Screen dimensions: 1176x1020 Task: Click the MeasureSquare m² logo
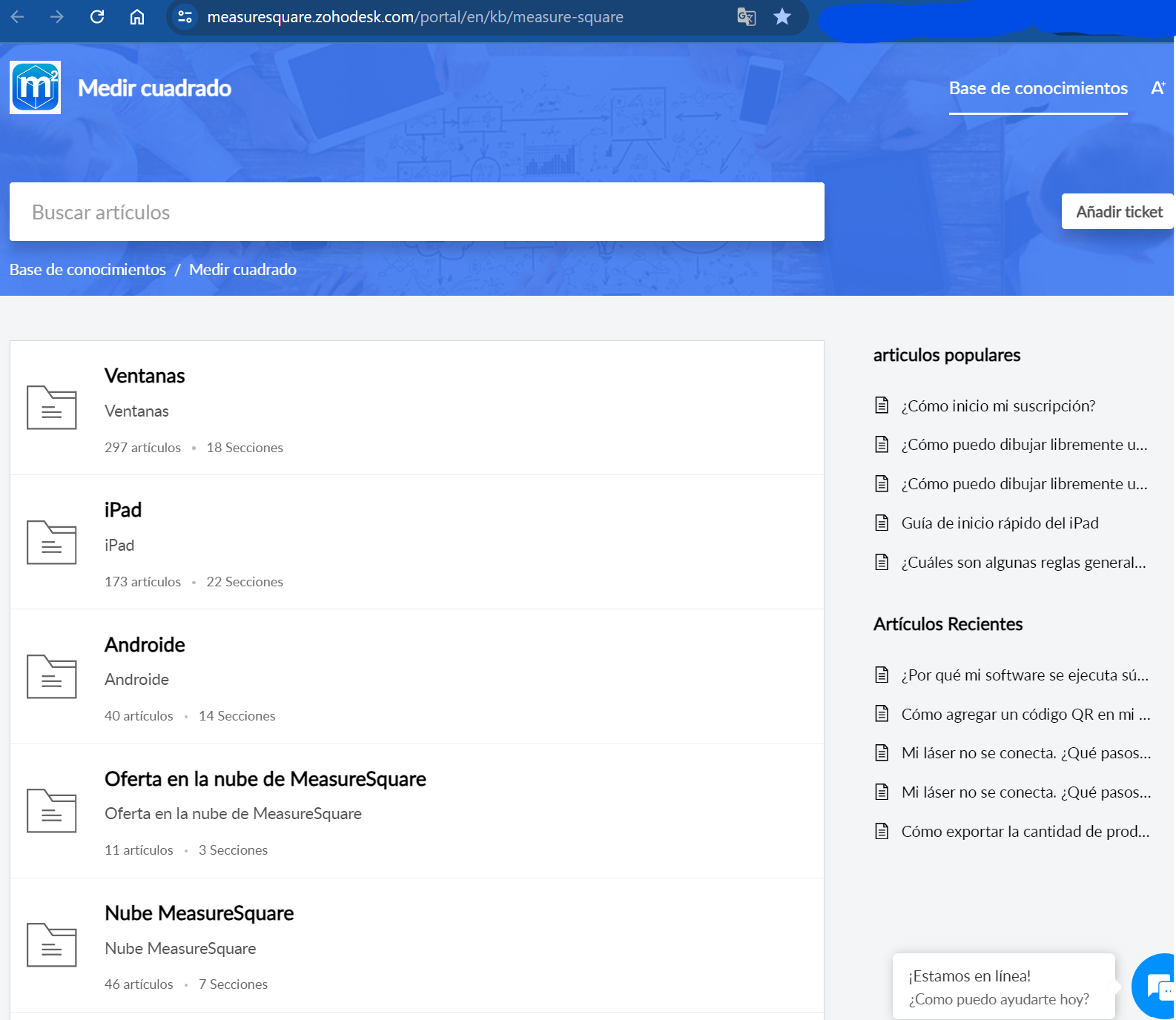click(35, 87)
